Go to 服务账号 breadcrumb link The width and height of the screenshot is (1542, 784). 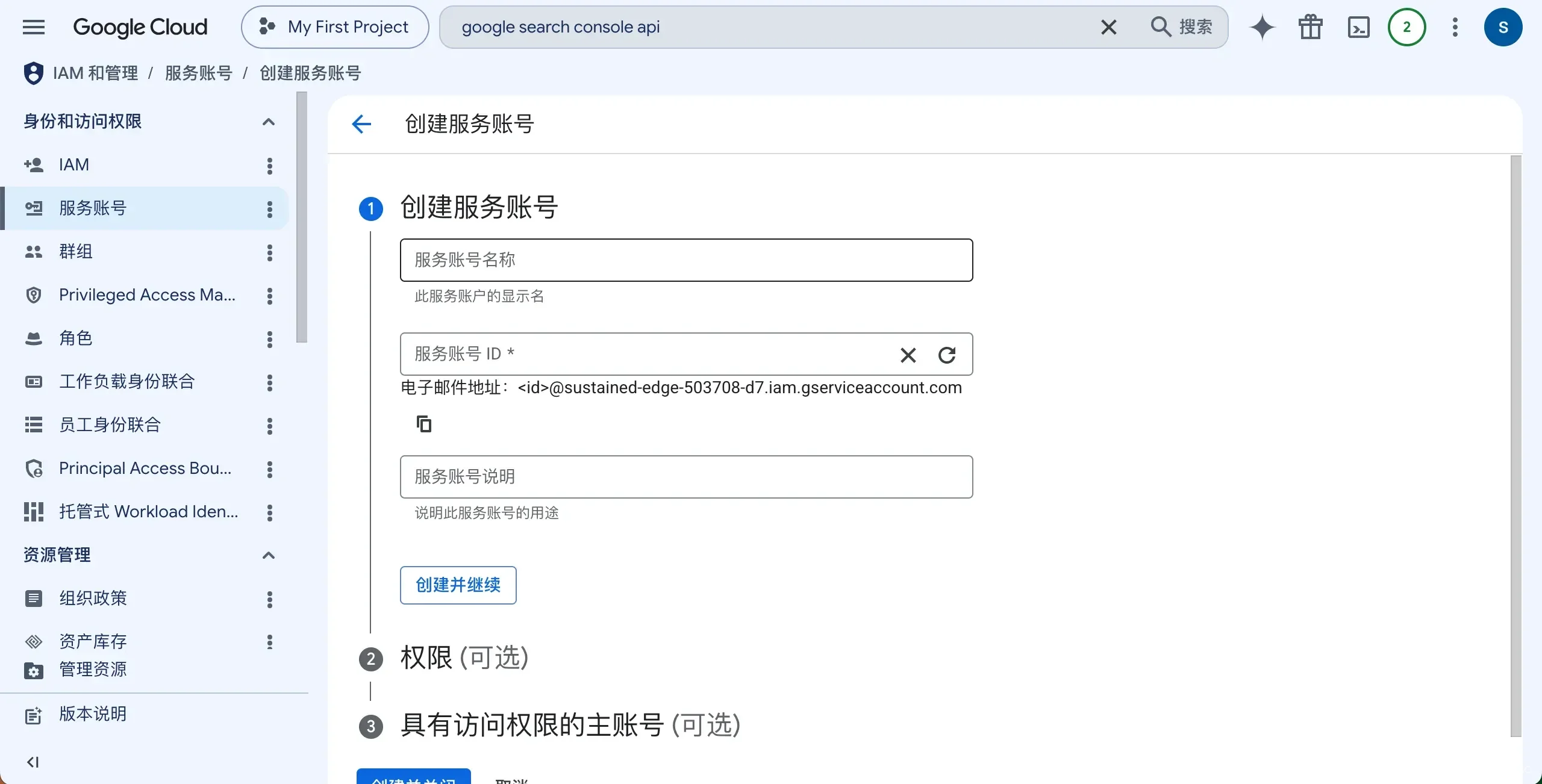pyautogui.click(x=199, y=73)
